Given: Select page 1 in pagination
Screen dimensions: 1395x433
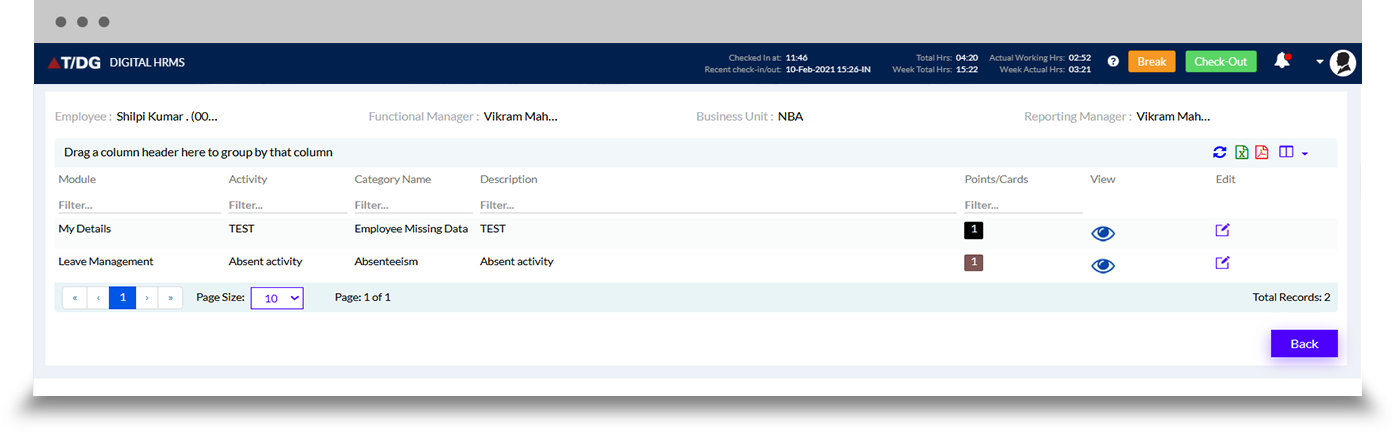Looking at the screenshot, I should point(123,297).
